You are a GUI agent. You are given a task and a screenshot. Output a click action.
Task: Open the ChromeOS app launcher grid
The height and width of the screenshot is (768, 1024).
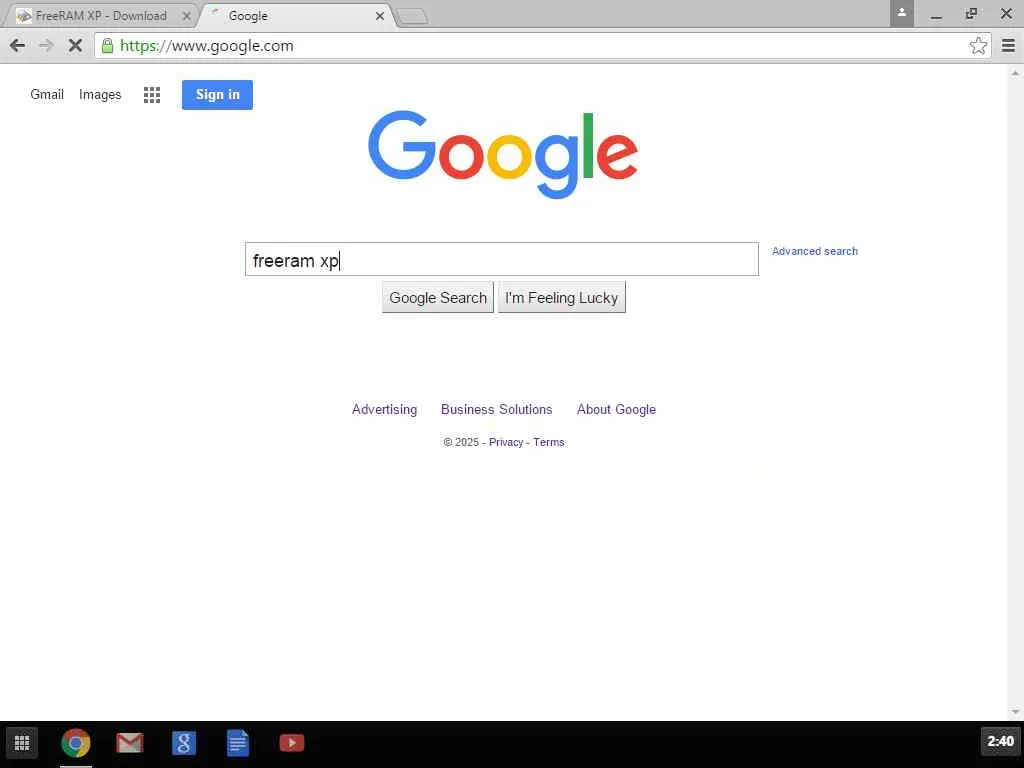point(22,743)
